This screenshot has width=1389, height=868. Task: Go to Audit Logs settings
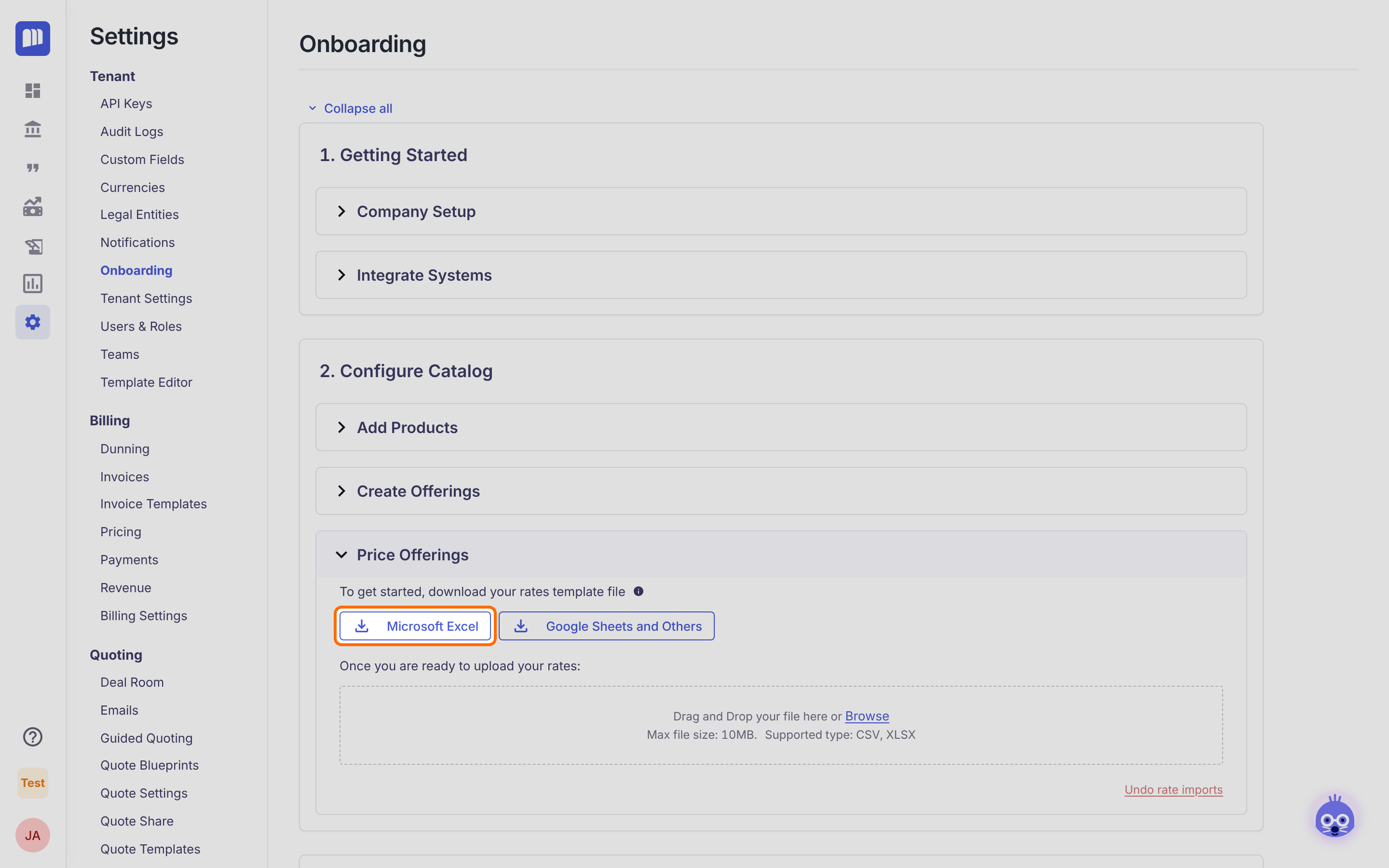point(132,132)
